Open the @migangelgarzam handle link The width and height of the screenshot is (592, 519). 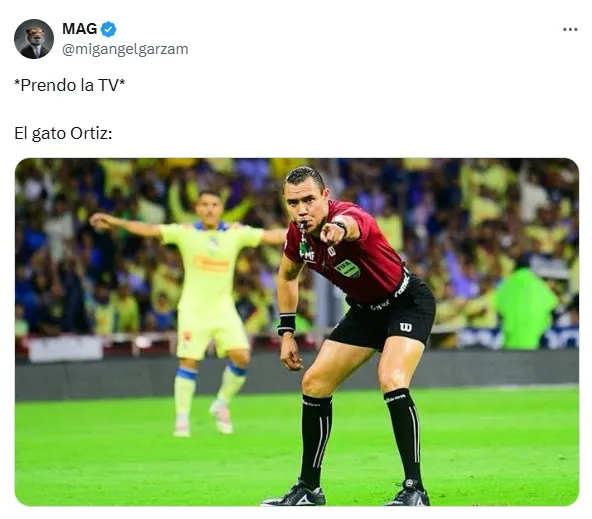click(125, 49)
